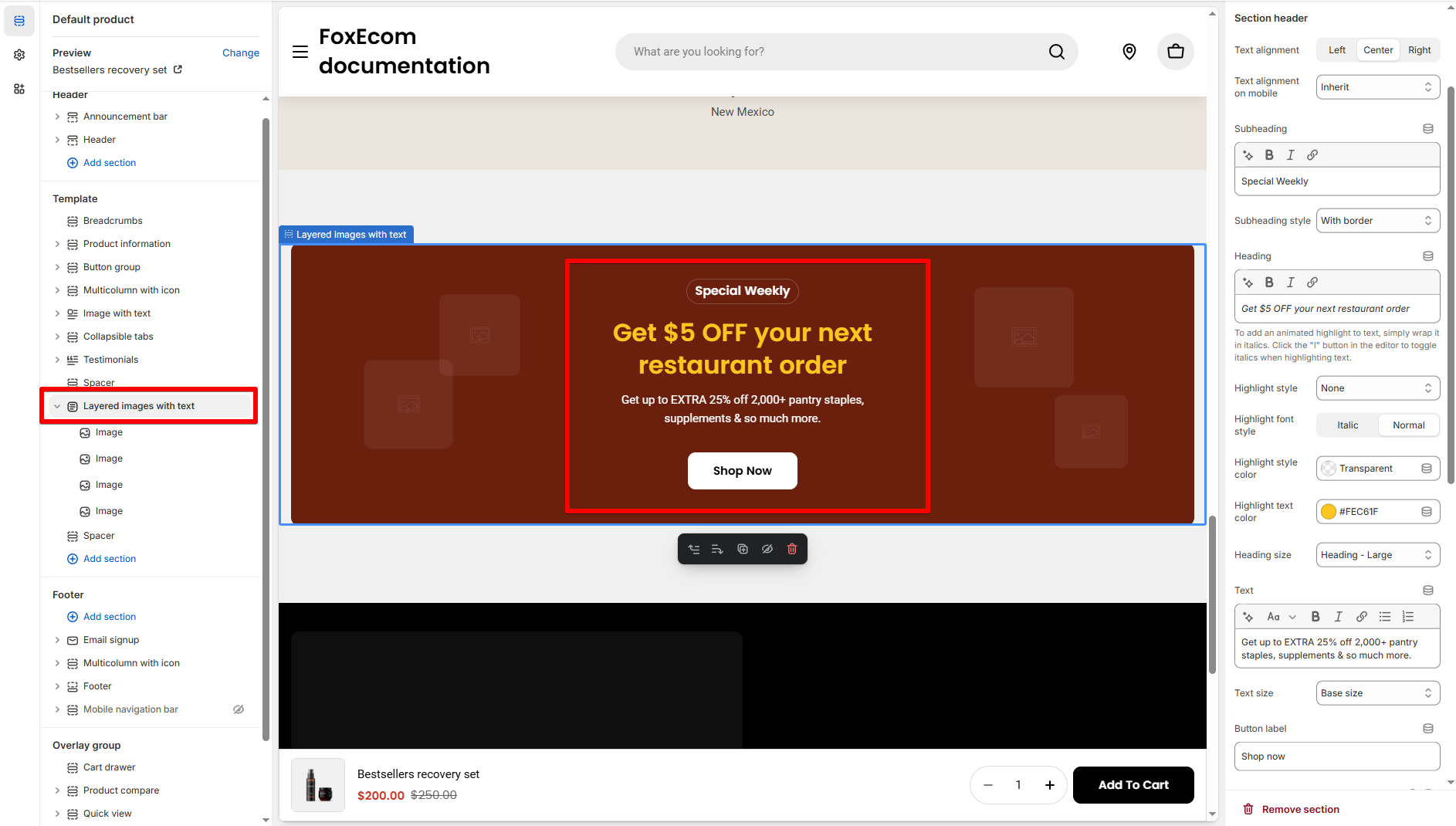Insert bulleted list in Text editor

click(1385, 617)
